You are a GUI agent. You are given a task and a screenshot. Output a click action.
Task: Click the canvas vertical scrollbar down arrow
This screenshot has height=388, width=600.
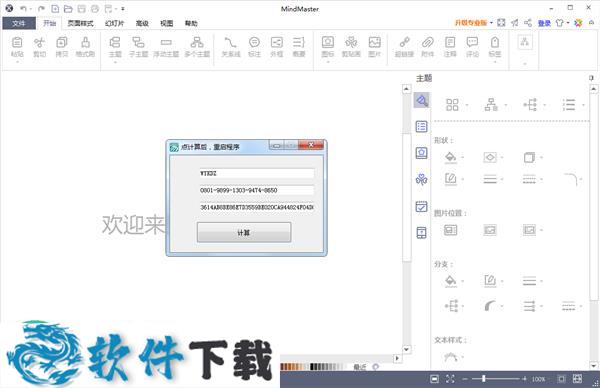pyautogui.click(x=406, y=349)
